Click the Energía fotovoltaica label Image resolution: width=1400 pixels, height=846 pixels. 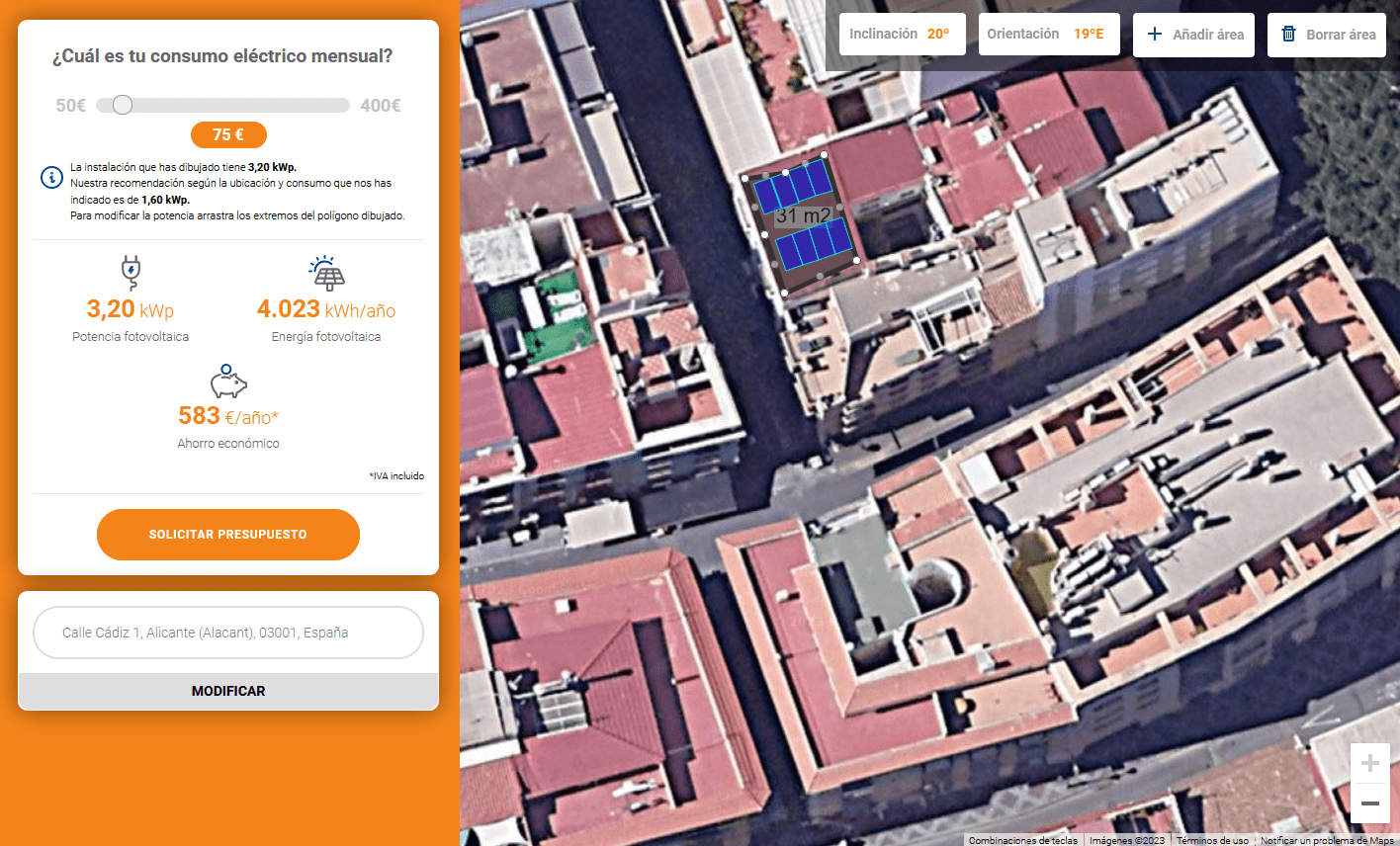click(326, 337)
